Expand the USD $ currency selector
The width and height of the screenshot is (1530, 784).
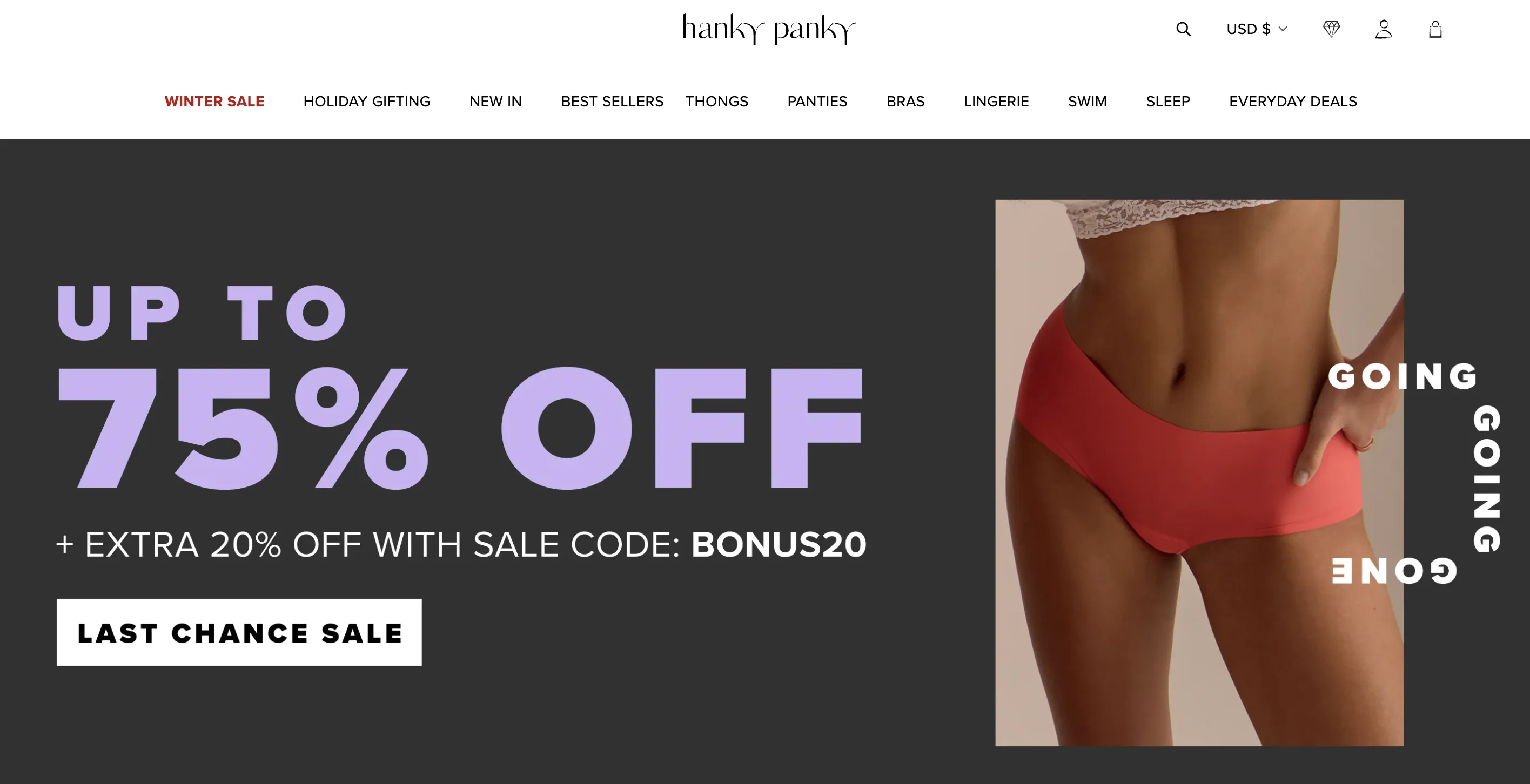(x=1257, y=29)
